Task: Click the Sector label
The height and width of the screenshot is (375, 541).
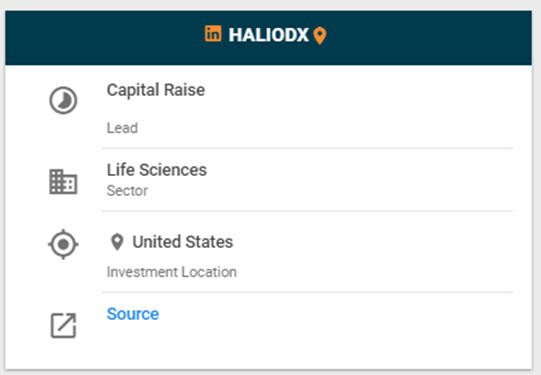Action: pyautogui.click(x=127, y=191)
